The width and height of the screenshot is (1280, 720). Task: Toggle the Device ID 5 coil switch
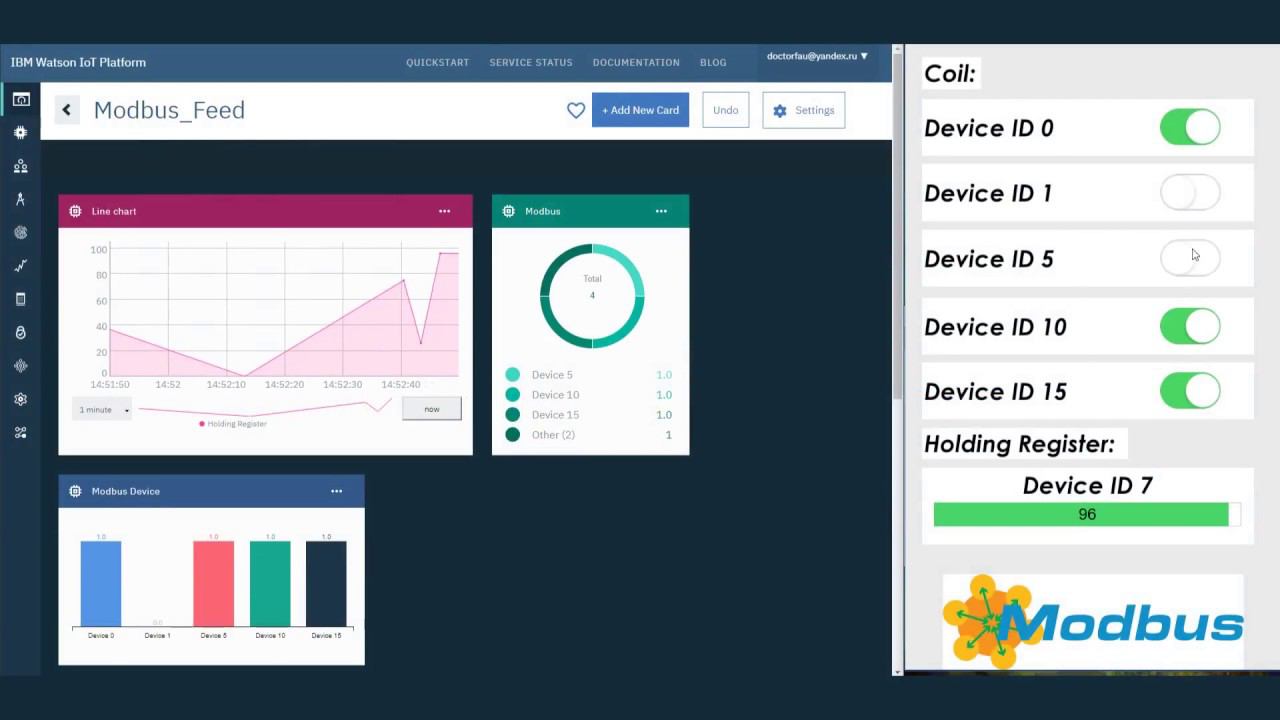(1190, 258)
